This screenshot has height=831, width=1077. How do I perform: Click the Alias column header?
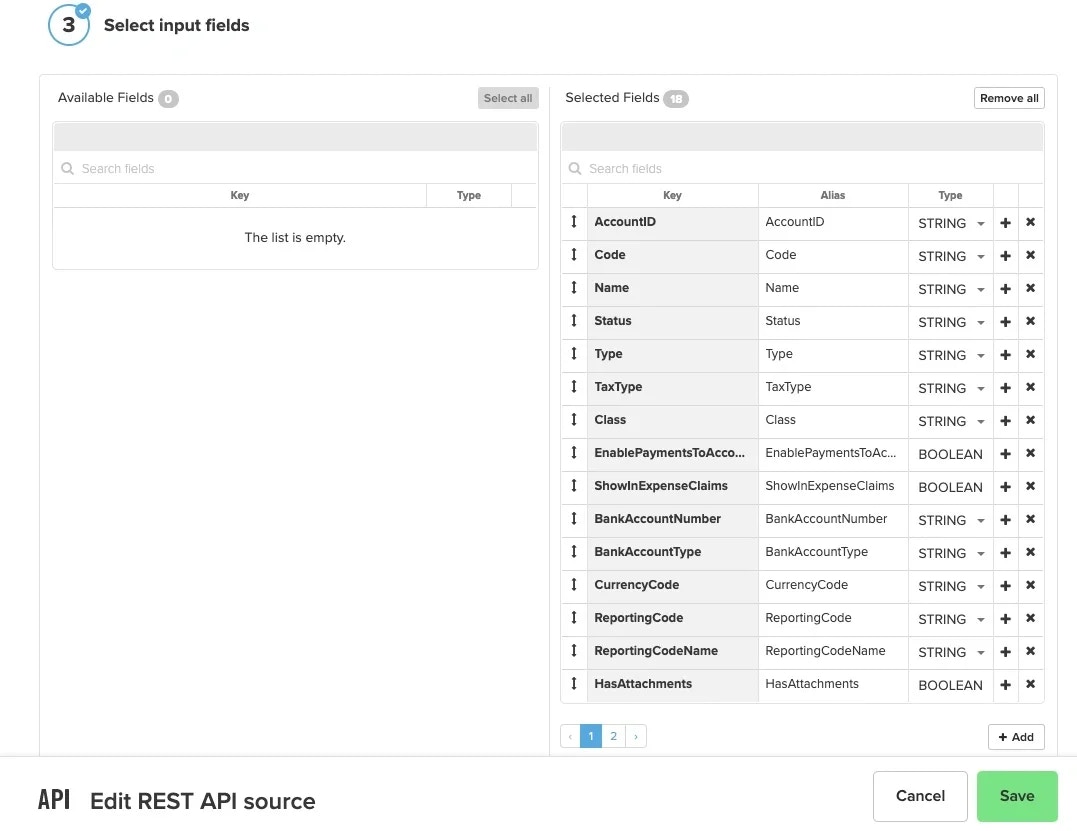(832, 195)
